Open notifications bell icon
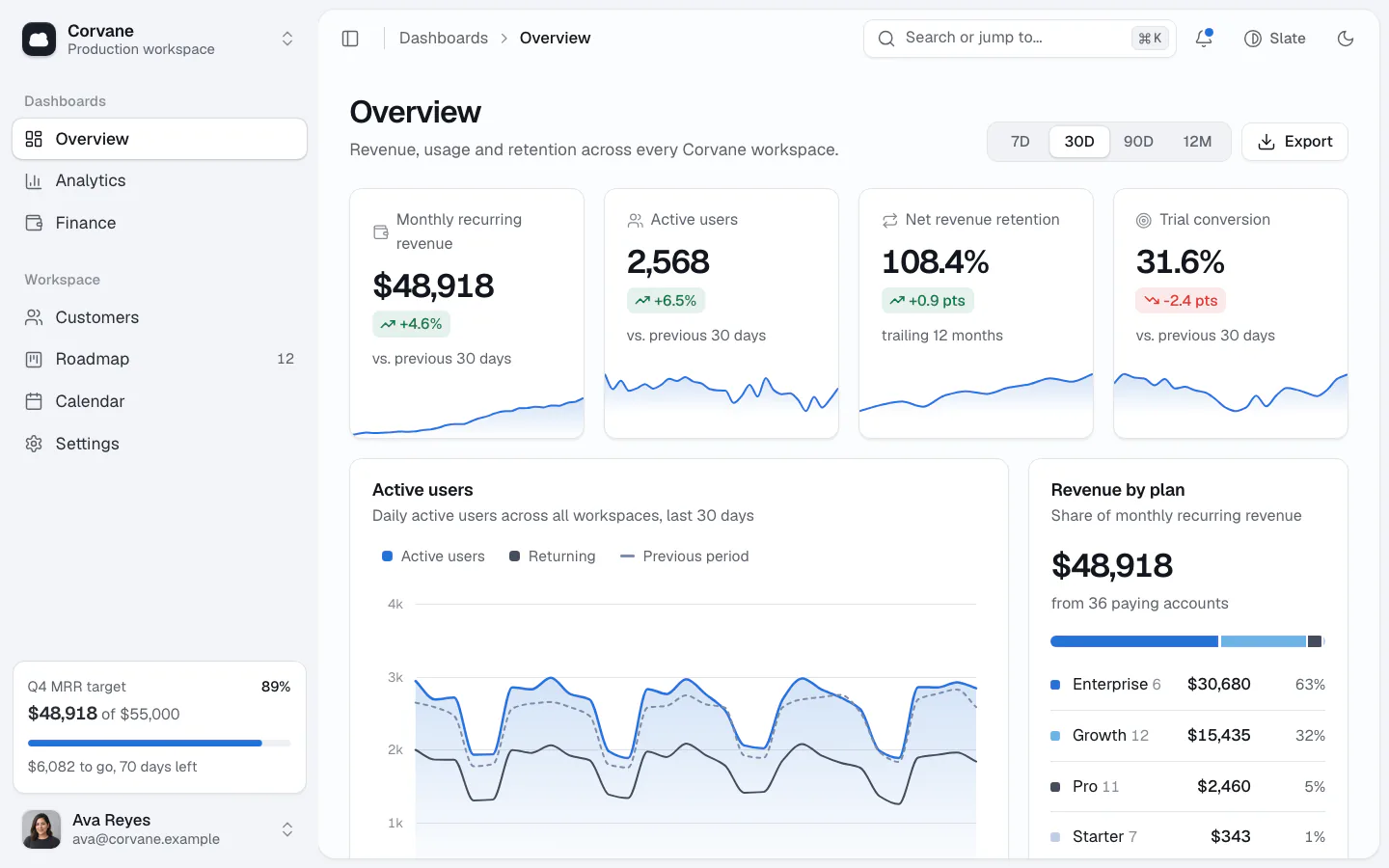The image size is (1389, 868). point(1204,39)
